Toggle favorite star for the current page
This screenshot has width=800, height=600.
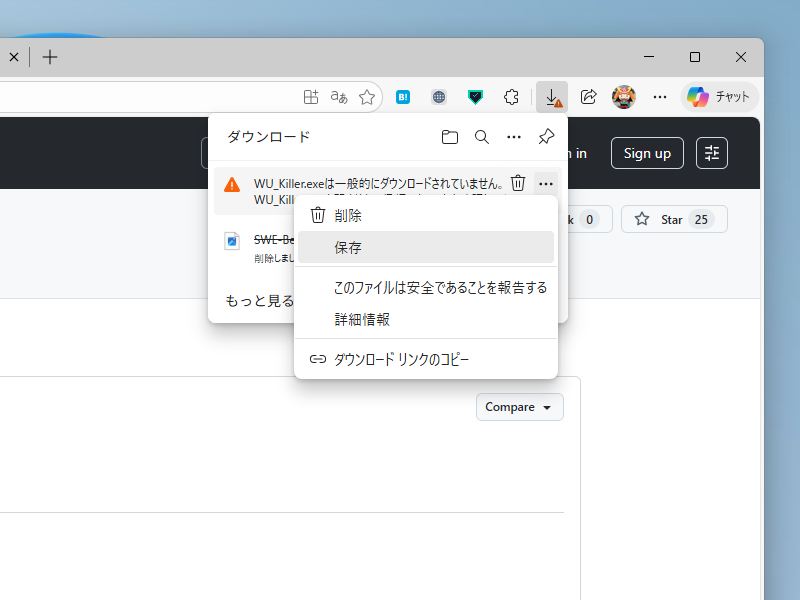click(366, 97)
